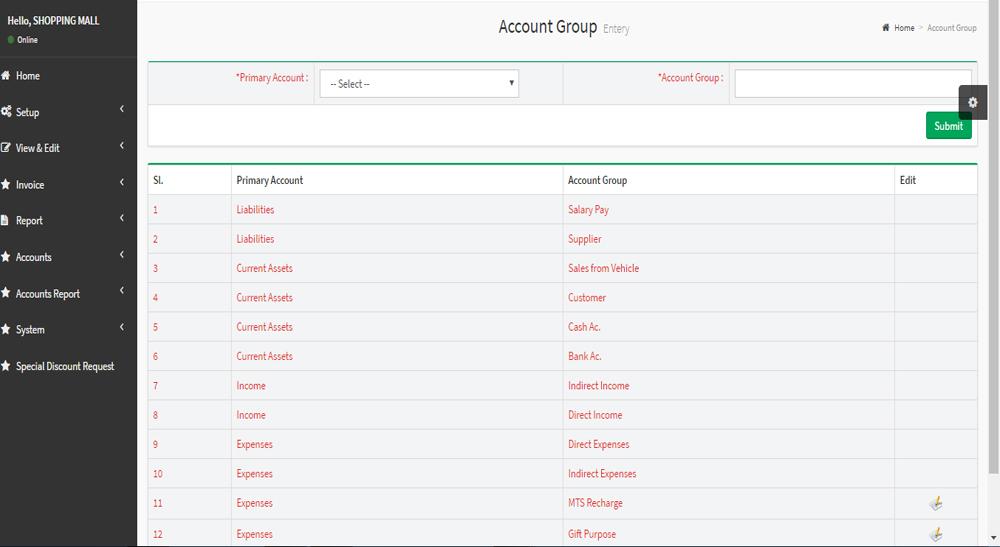1000x547 pixels.
Task: Select the Salary Pay cell
Action: coord(728,210)
